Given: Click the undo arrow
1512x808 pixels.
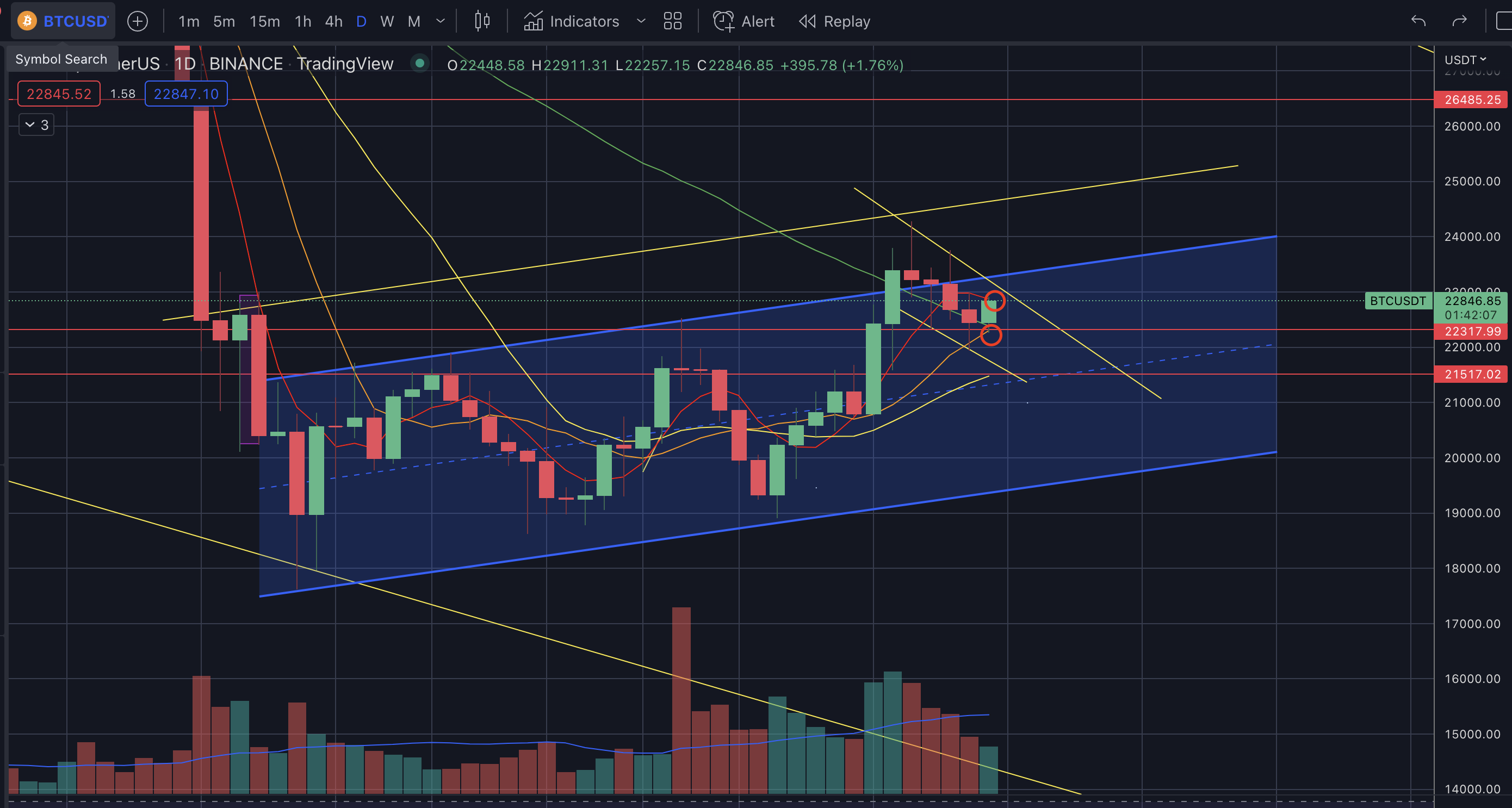Looking at the screenshot, I should tap(1418, 22).
